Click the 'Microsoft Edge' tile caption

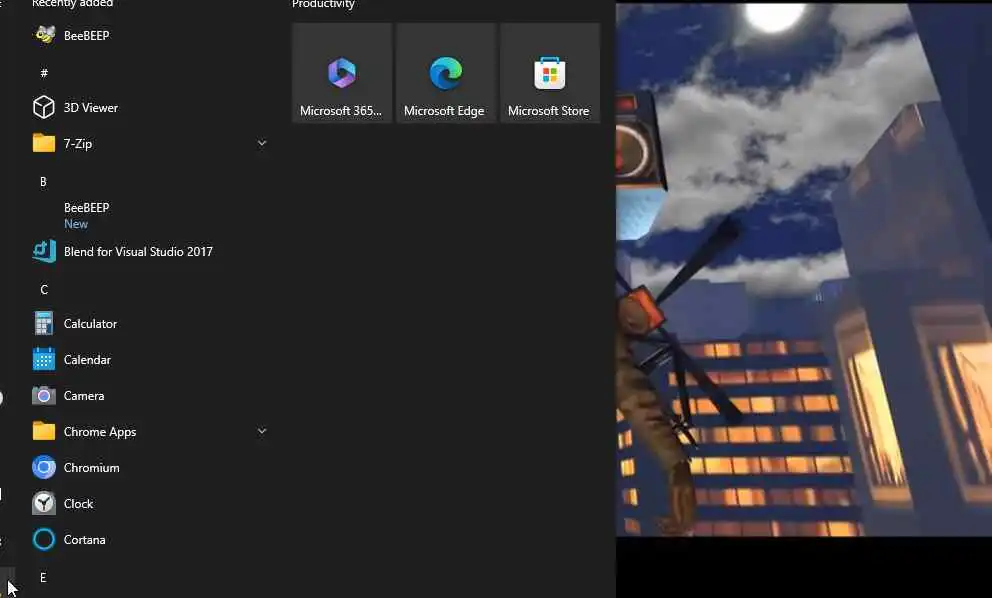point(444,111)
